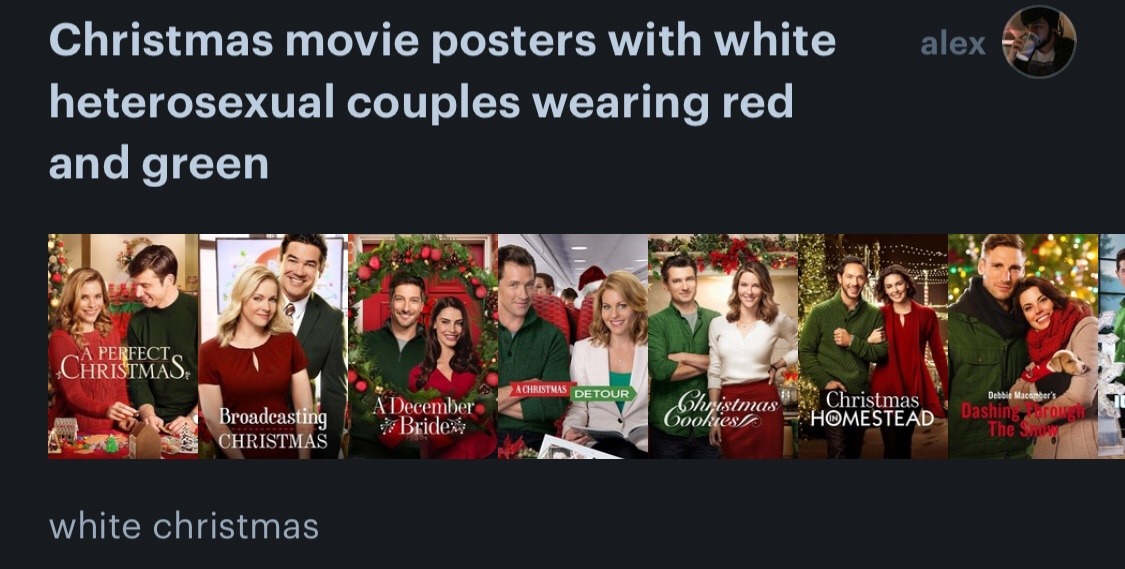
Task: Open the list title about Christmas movie posters
Action: [442, 101]
